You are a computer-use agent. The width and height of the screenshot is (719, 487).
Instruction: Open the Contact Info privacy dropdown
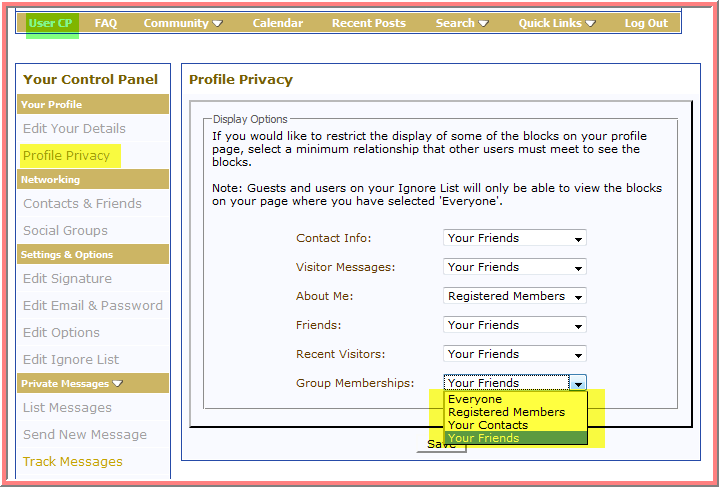pos(514,238)
